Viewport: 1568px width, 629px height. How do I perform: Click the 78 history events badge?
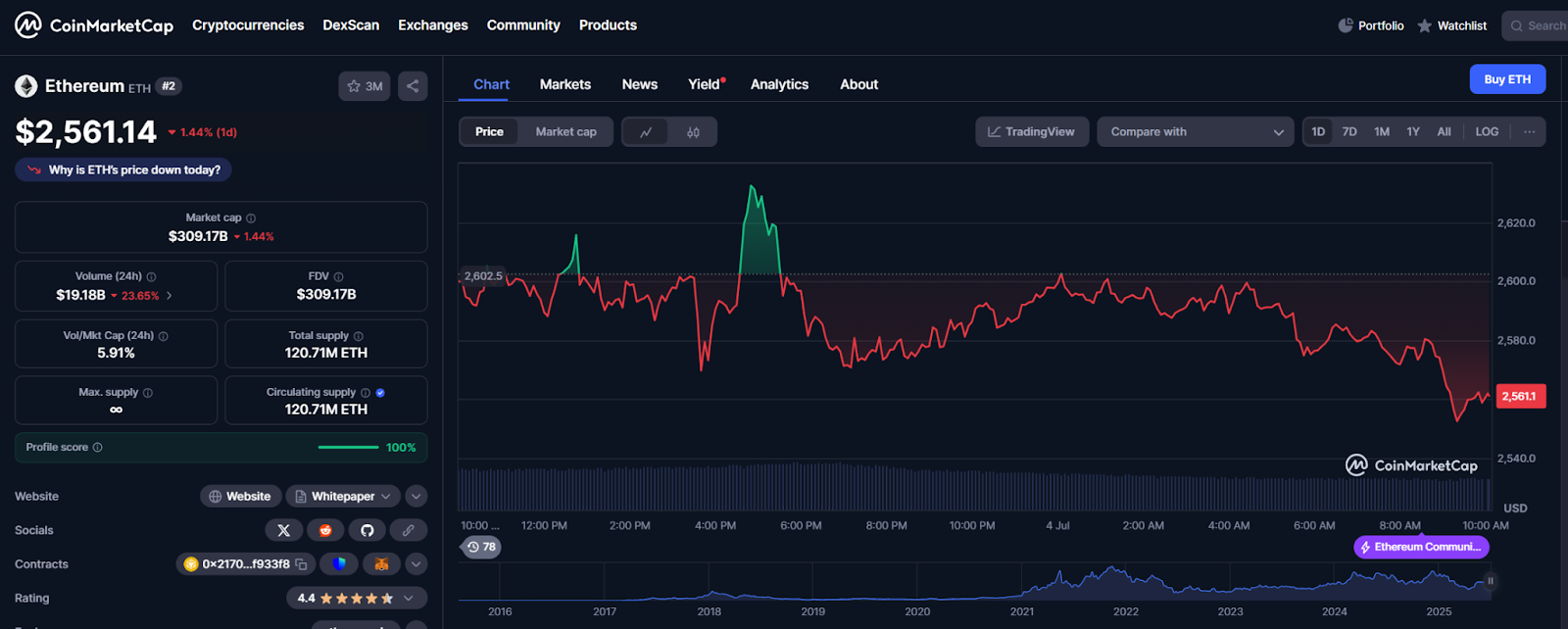tap(481, 547)
